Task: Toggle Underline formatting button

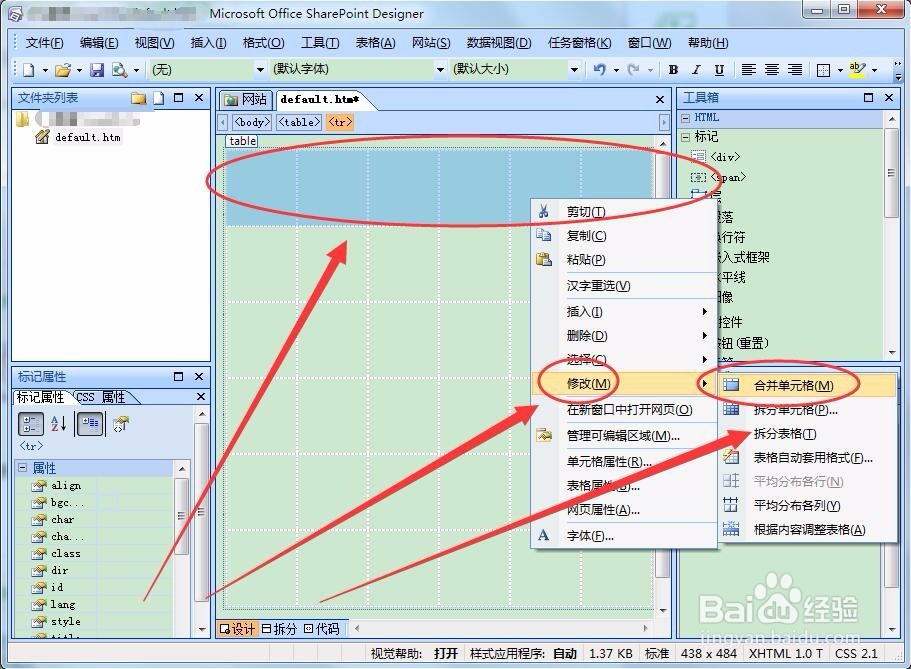Action: tap(719, 70)
